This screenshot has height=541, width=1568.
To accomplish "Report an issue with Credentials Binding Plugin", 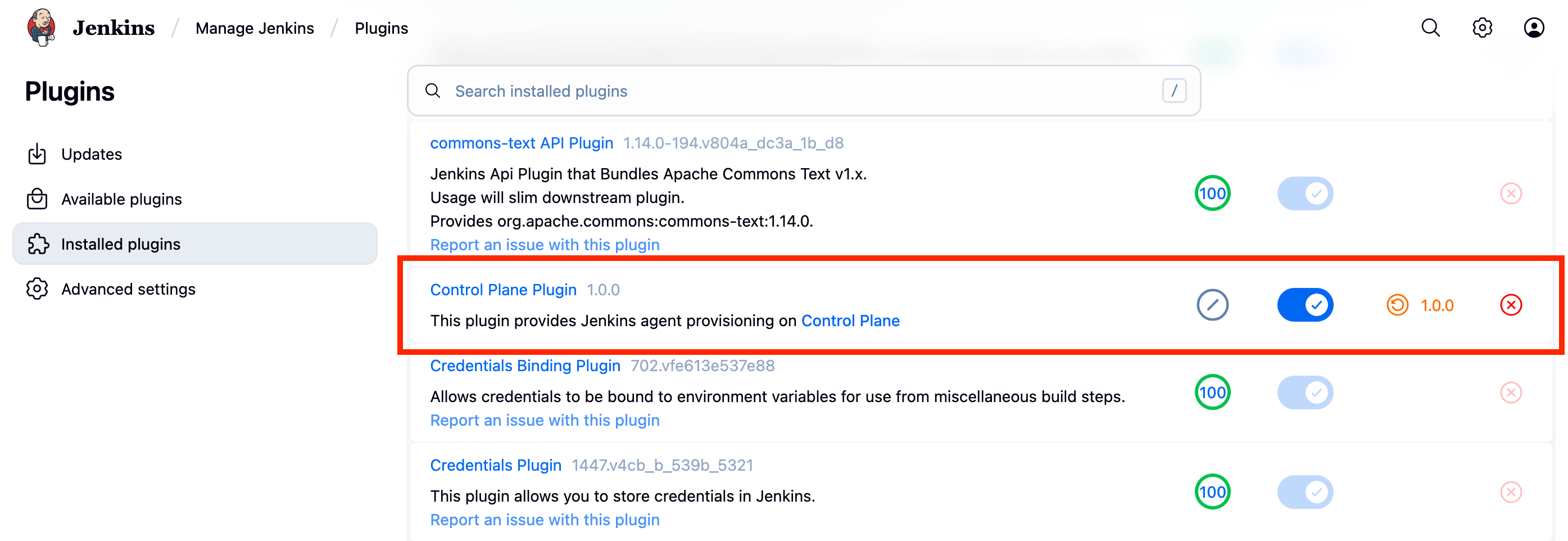I will (545, 421).
